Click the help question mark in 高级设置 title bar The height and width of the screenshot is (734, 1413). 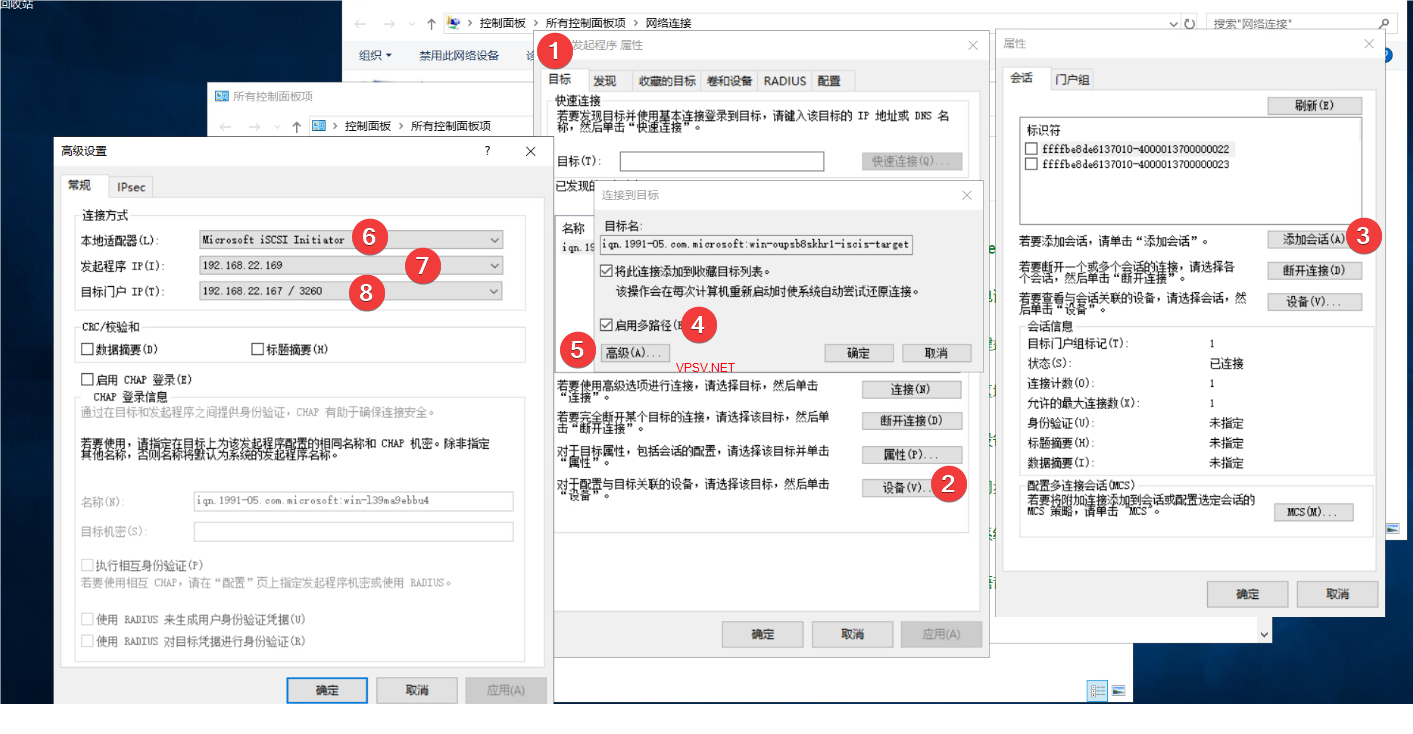point(488,151)
